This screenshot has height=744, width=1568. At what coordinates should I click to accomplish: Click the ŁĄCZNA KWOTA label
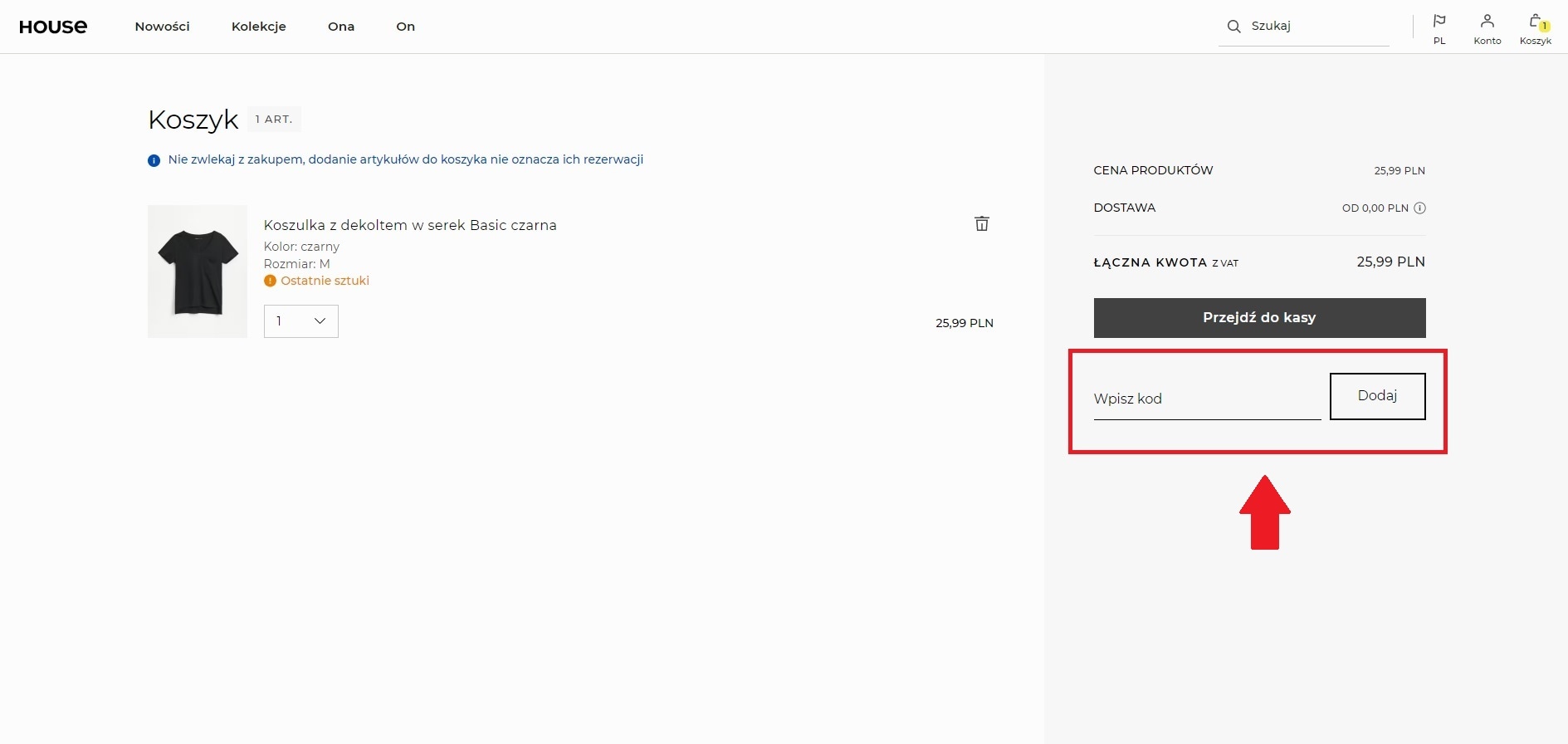tap(1150, 262)
